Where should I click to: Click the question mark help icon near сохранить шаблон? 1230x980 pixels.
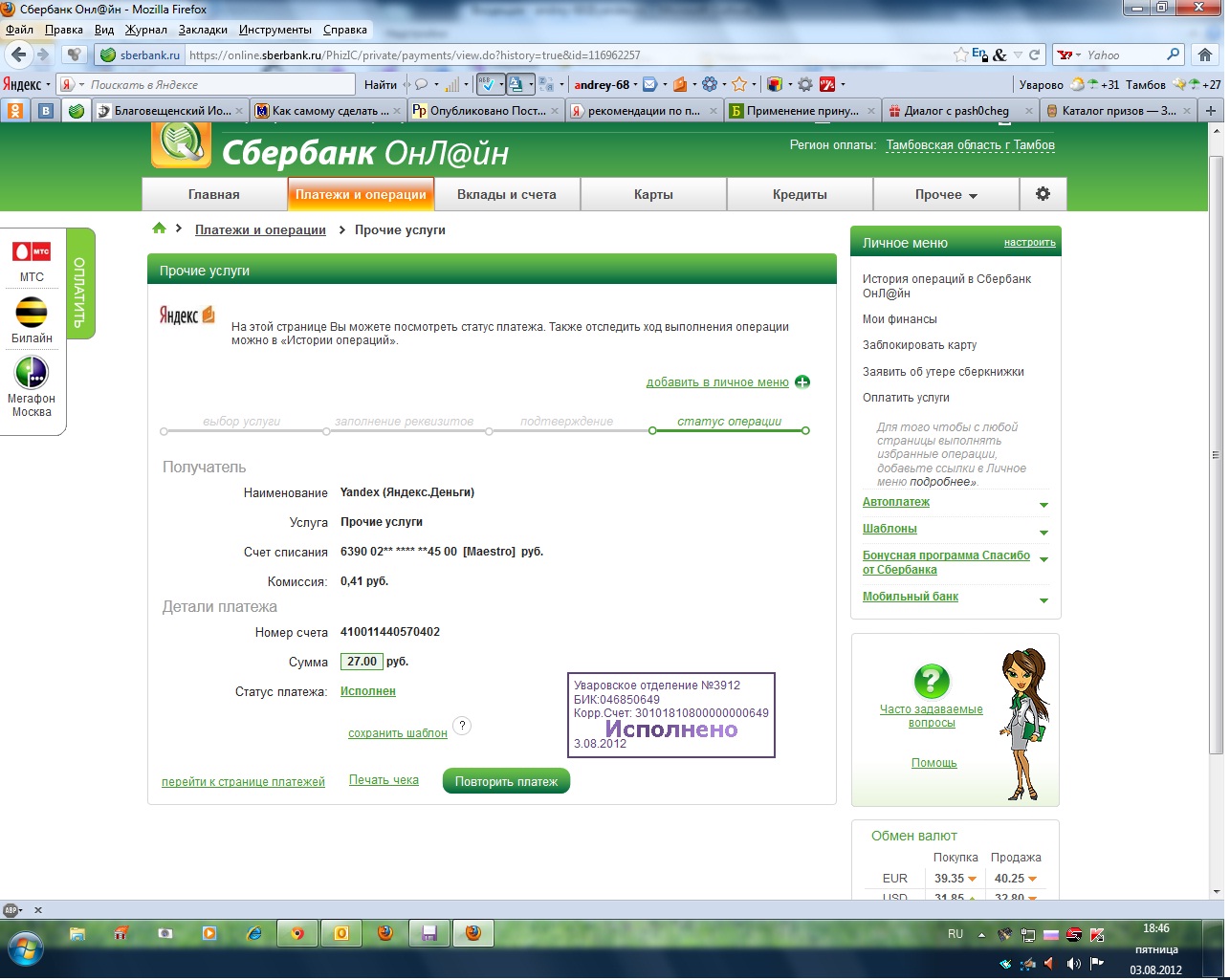[x=461, y=726]
